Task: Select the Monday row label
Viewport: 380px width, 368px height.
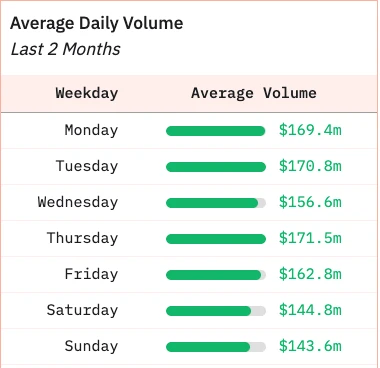Action: pyautogui.click(x=91, y=130)
